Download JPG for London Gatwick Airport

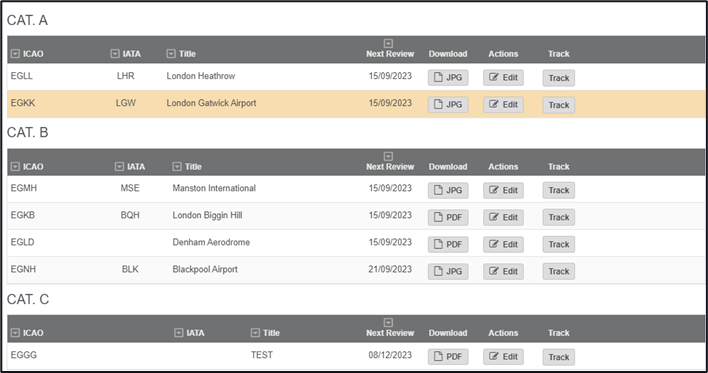click(448, 105)
